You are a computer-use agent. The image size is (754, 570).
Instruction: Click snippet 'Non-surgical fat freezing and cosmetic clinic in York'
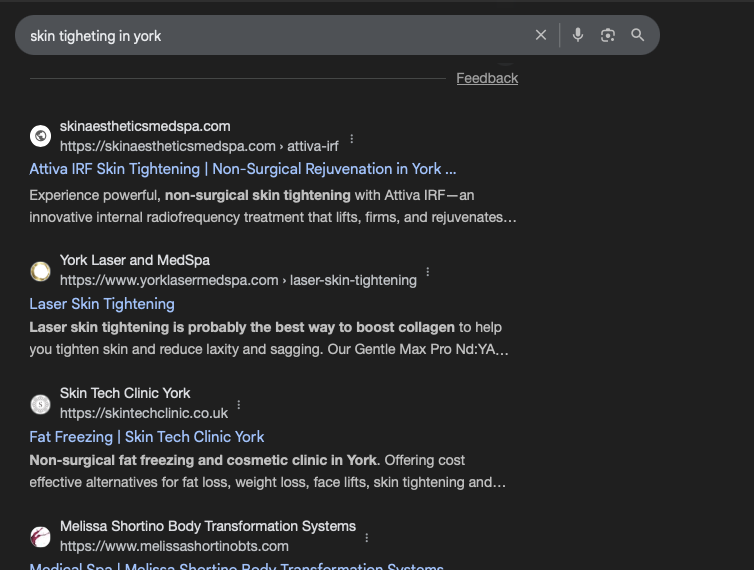tap(204, 460)
